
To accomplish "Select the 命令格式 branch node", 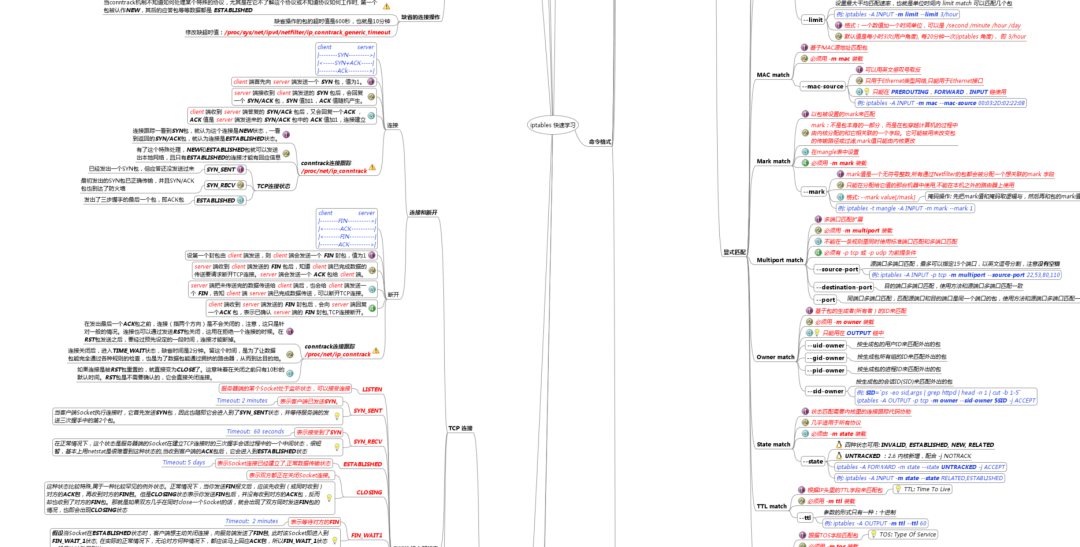I will click(600, 142).
